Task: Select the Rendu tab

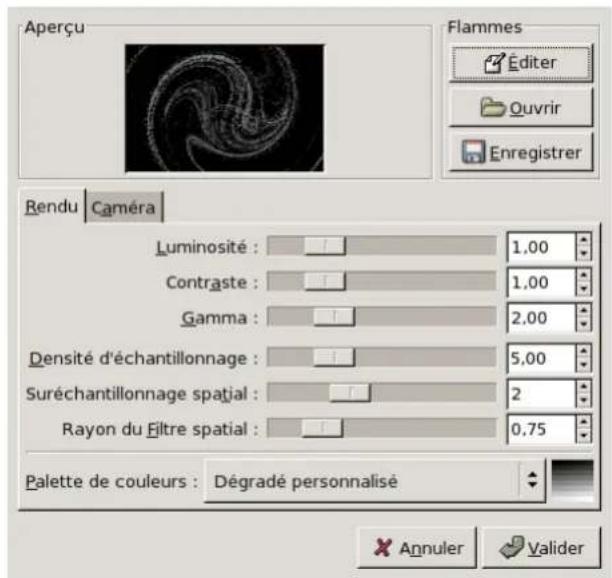Action: [x=52, y=206]
